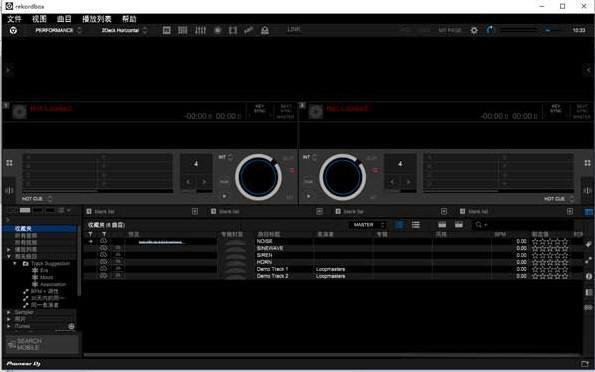Open preferences via the gear icon
595x372 pixels.
coord(474,30)
